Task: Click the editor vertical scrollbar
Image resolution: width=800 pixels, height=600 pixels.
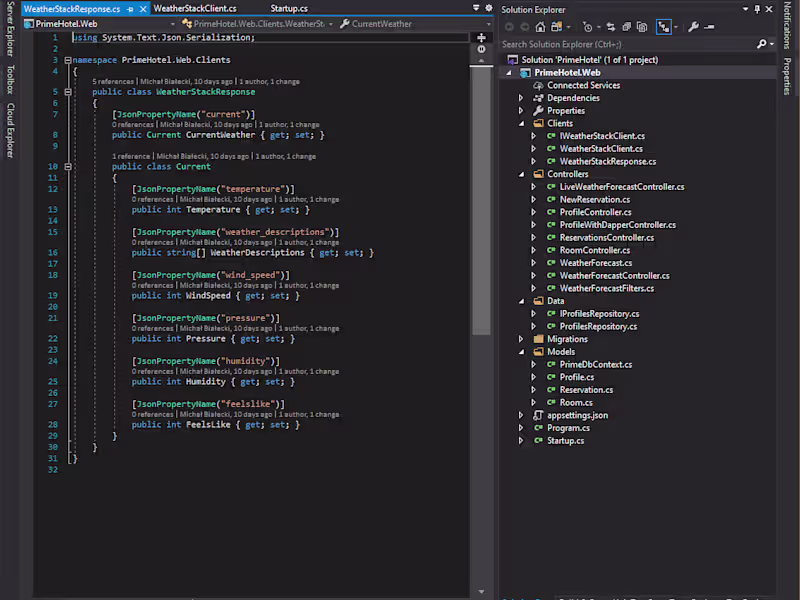Action: 482,200
